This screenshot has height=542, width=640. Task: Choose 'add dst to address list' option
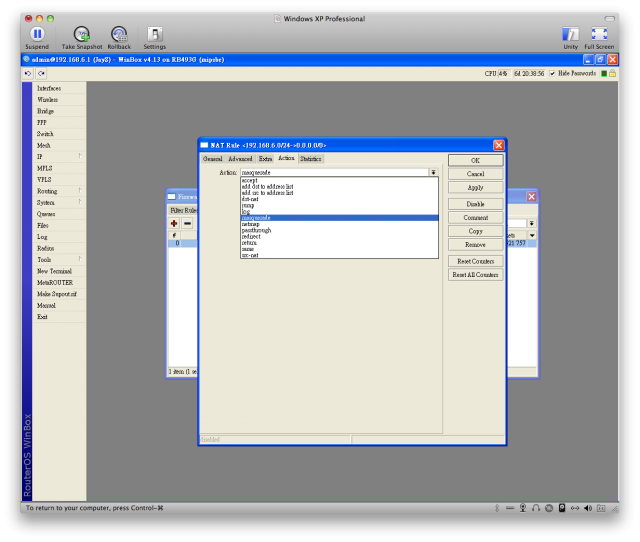340,187
